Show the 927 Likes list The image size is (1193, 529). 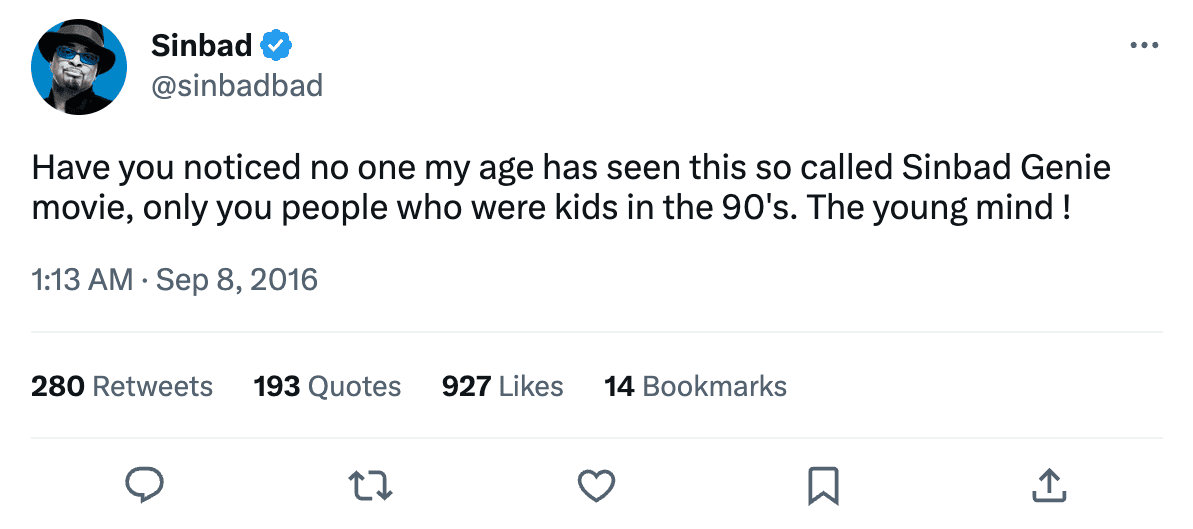pyautogui.click(x=502, y=386)
